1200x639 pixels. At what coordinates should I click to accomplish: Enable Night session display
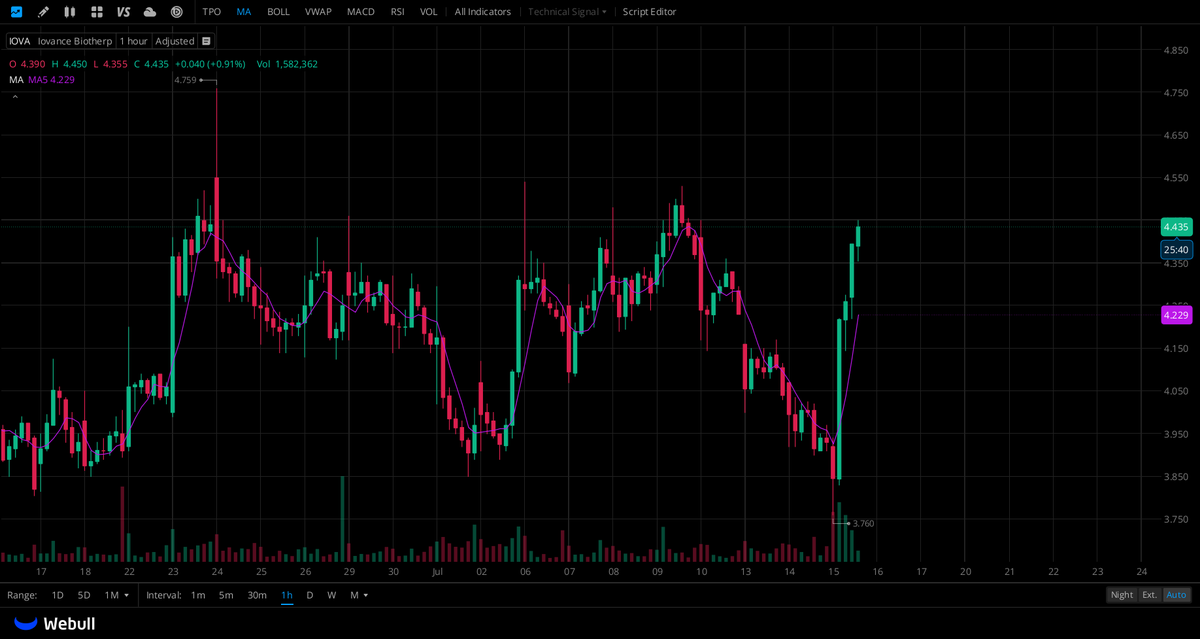[x=1122, y=595]
